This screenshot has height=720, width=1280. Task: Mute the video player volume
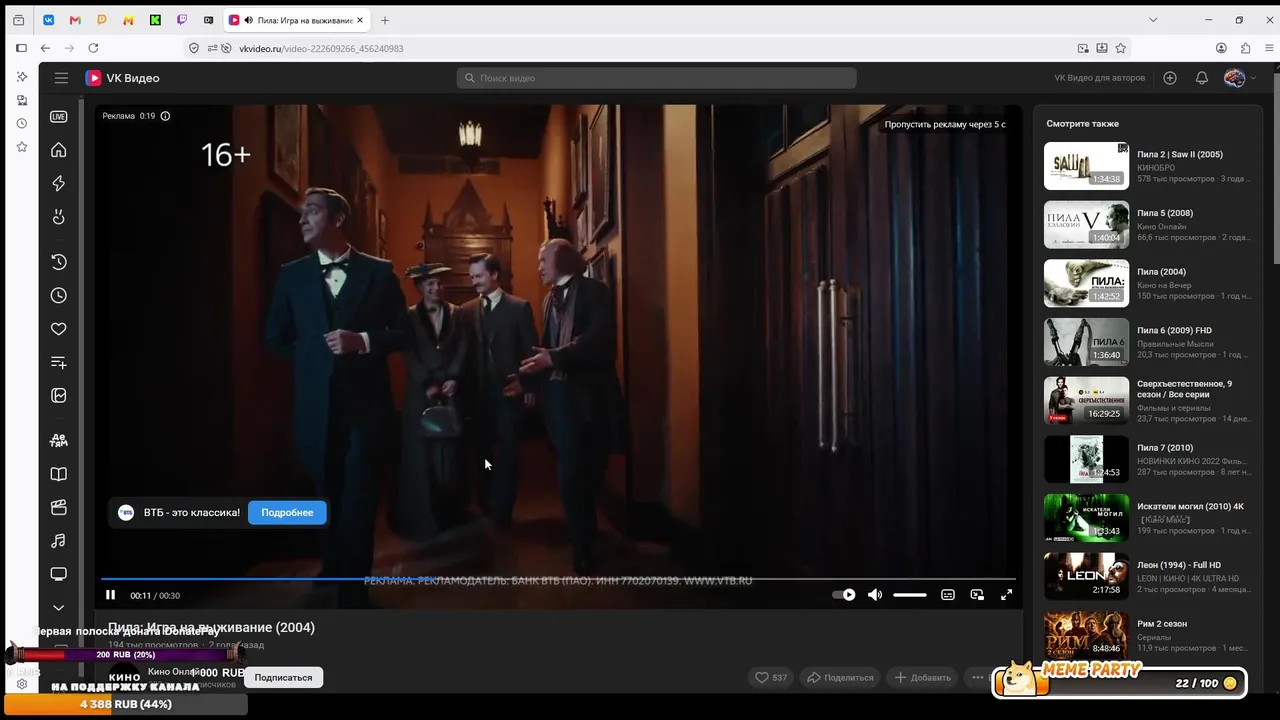click(875, 595)
